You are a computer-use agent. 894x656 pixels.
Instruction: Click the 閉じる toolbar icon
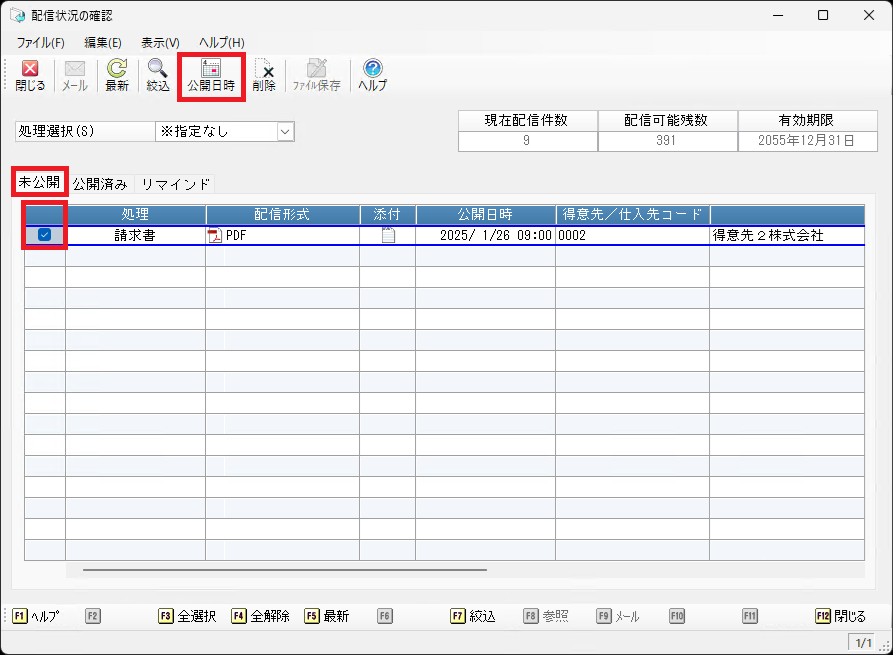[30, 75]
